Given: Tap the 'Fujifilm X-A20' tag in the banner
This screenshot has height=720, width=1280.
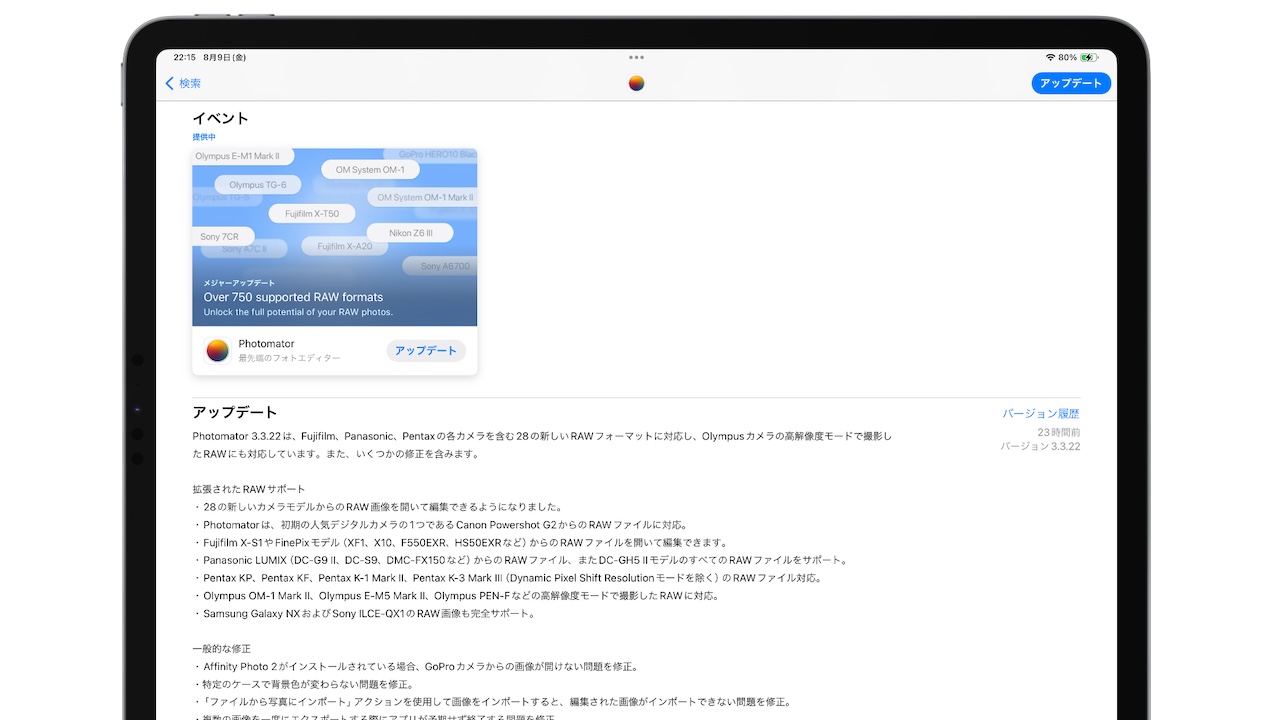Looking at the screenshot, I should click(344, 246).
